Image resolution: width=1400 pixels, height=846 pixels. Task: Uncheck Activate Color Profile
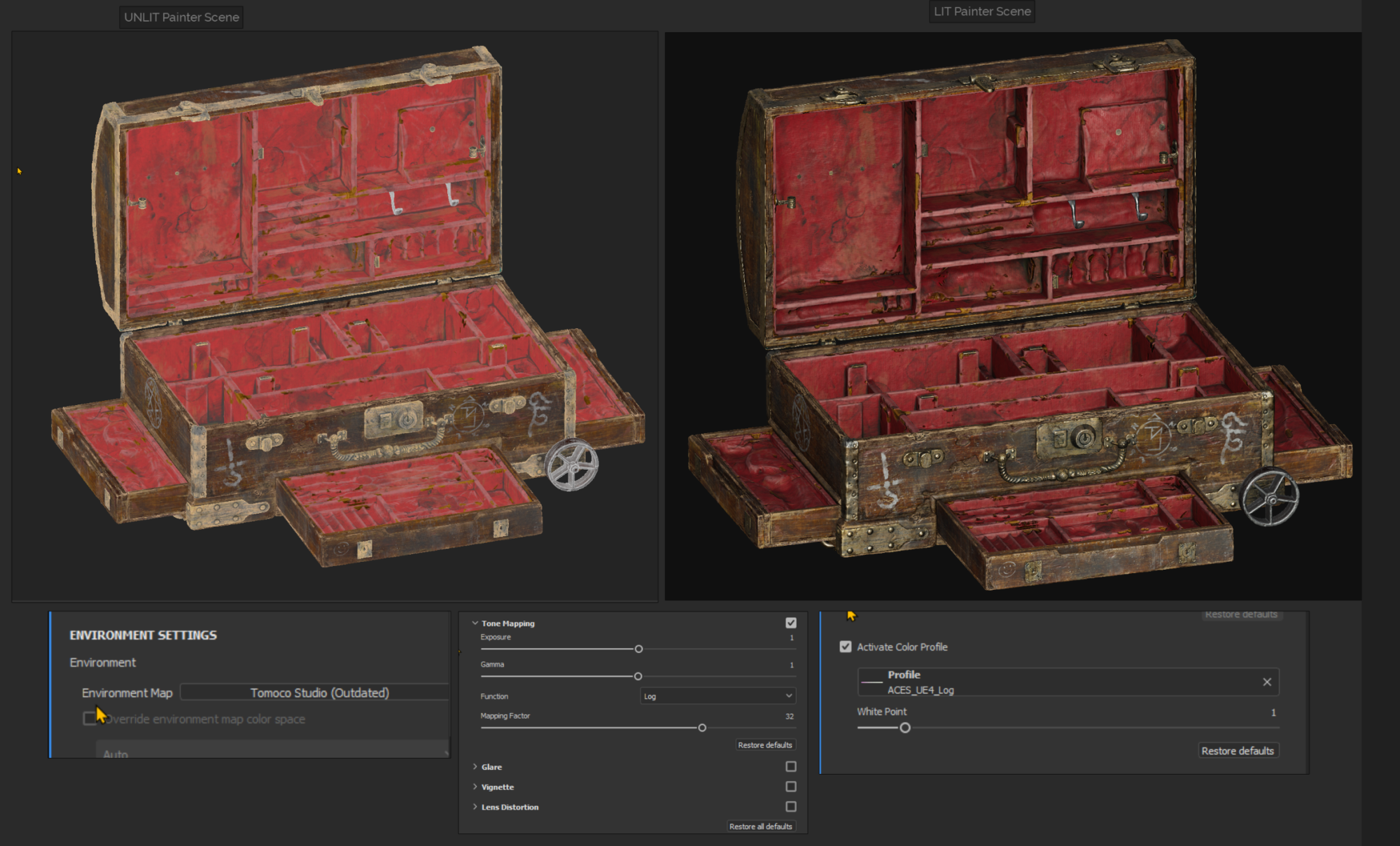tap(846, 647)
